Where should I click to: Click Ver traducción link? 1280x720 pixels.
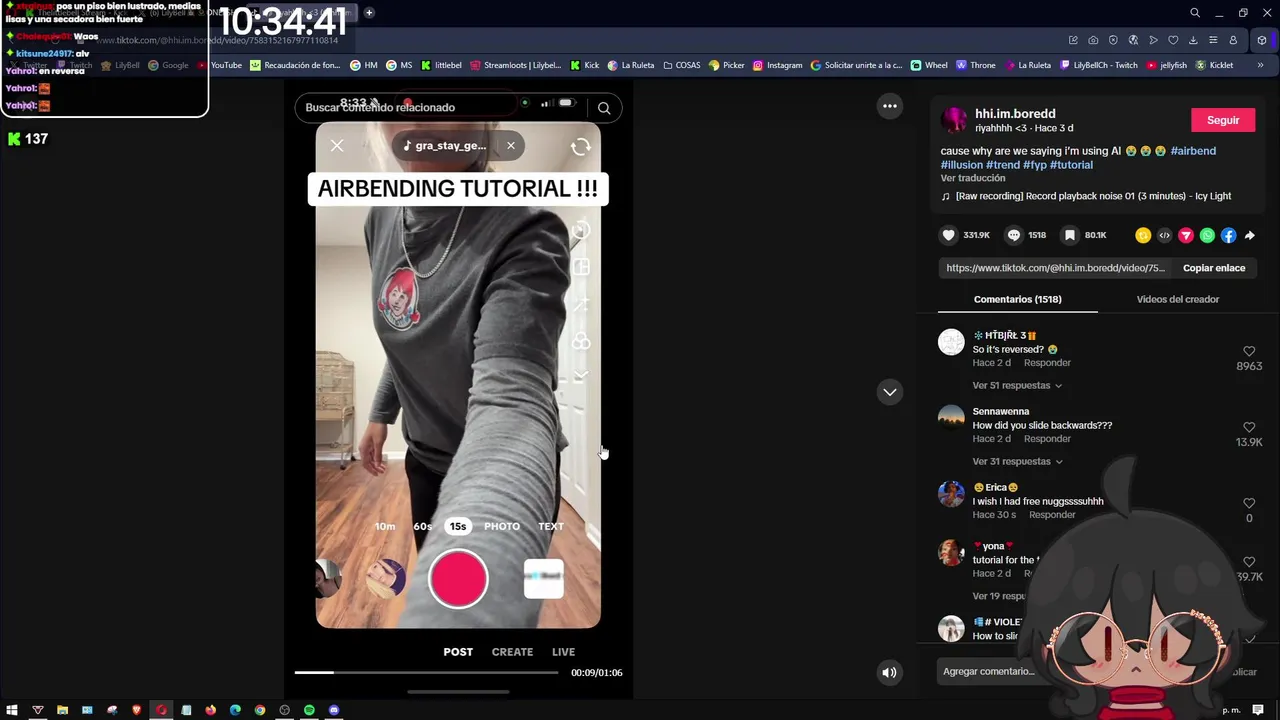(973, 178)
